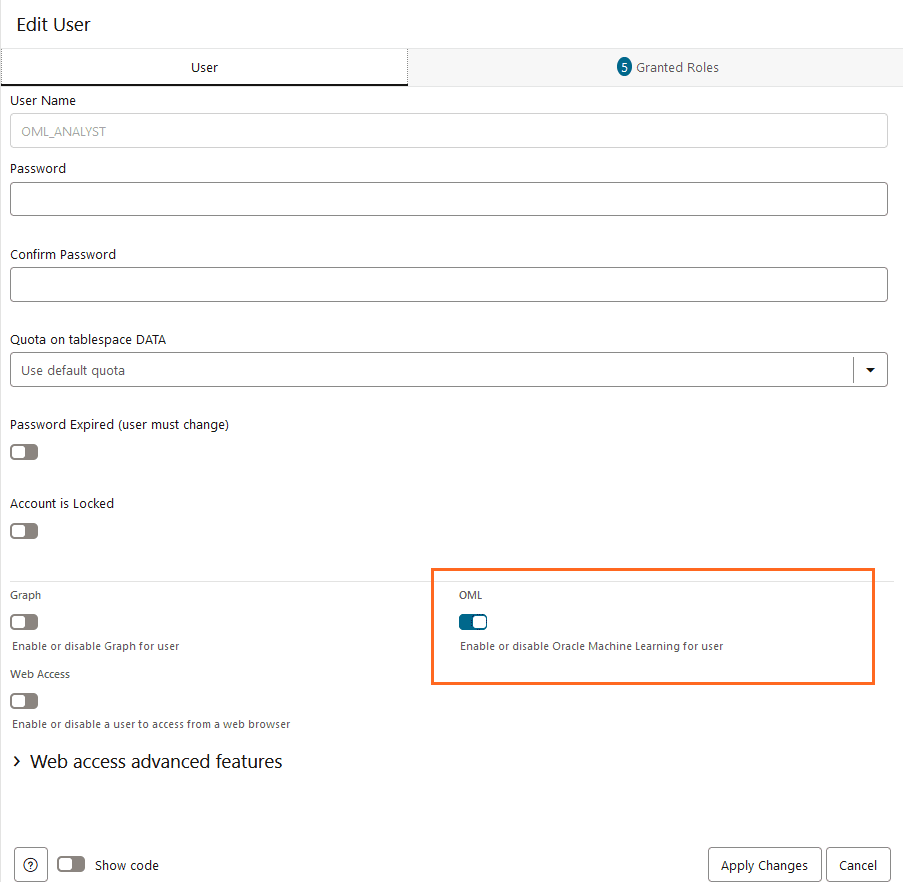Click the Cancel button
The width and height of the screenshot is (903, 882).
[858, 864]
